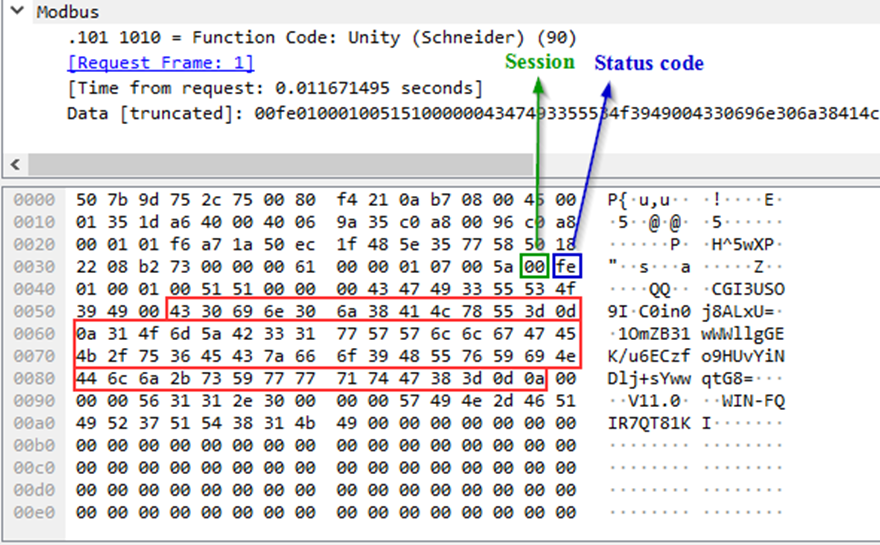
Task: Click the status code byte fe in blue box
Action: [x=565, y=265]
